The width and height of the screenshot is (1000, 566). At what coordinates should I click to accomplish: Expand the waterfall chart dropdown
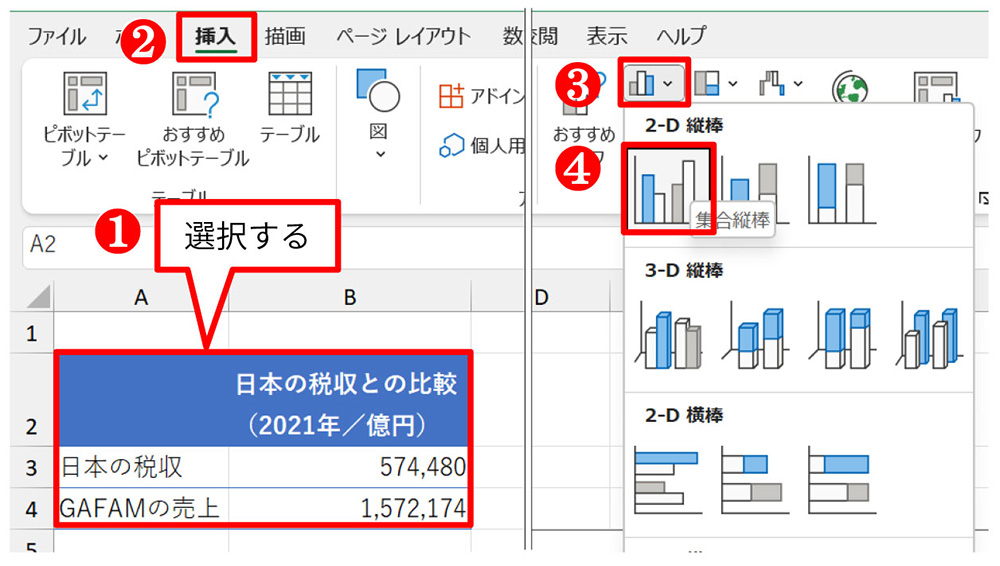pos(781,83)
